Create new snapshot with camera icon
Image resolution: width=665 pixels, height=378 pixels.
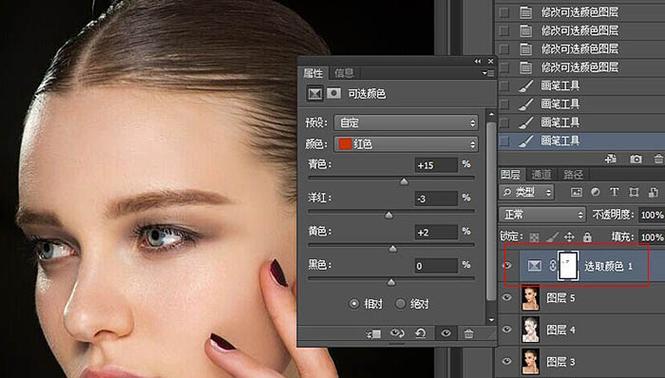tap(635, 159)
